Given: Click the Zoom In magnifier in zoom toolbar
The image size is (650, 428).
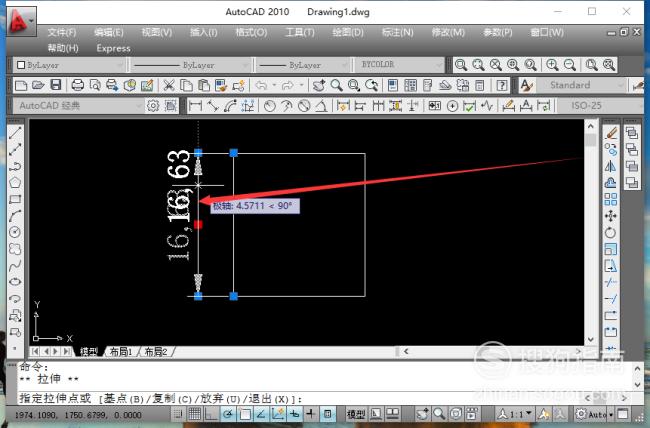Looking at the screenshot, I should (552, 65).
